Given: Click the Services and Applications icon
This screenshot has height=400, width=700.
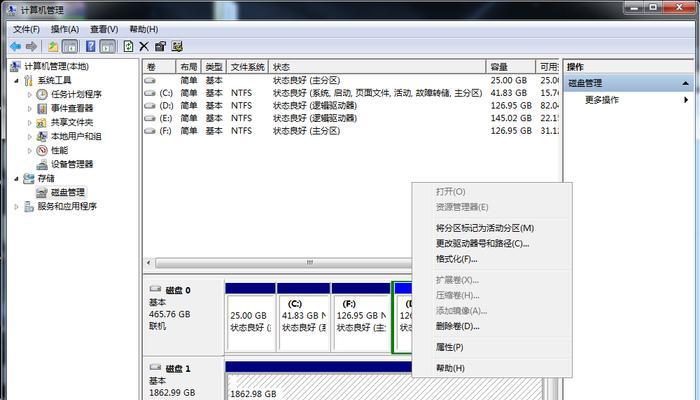Looking at the screenshot, I should pos(29,206).
